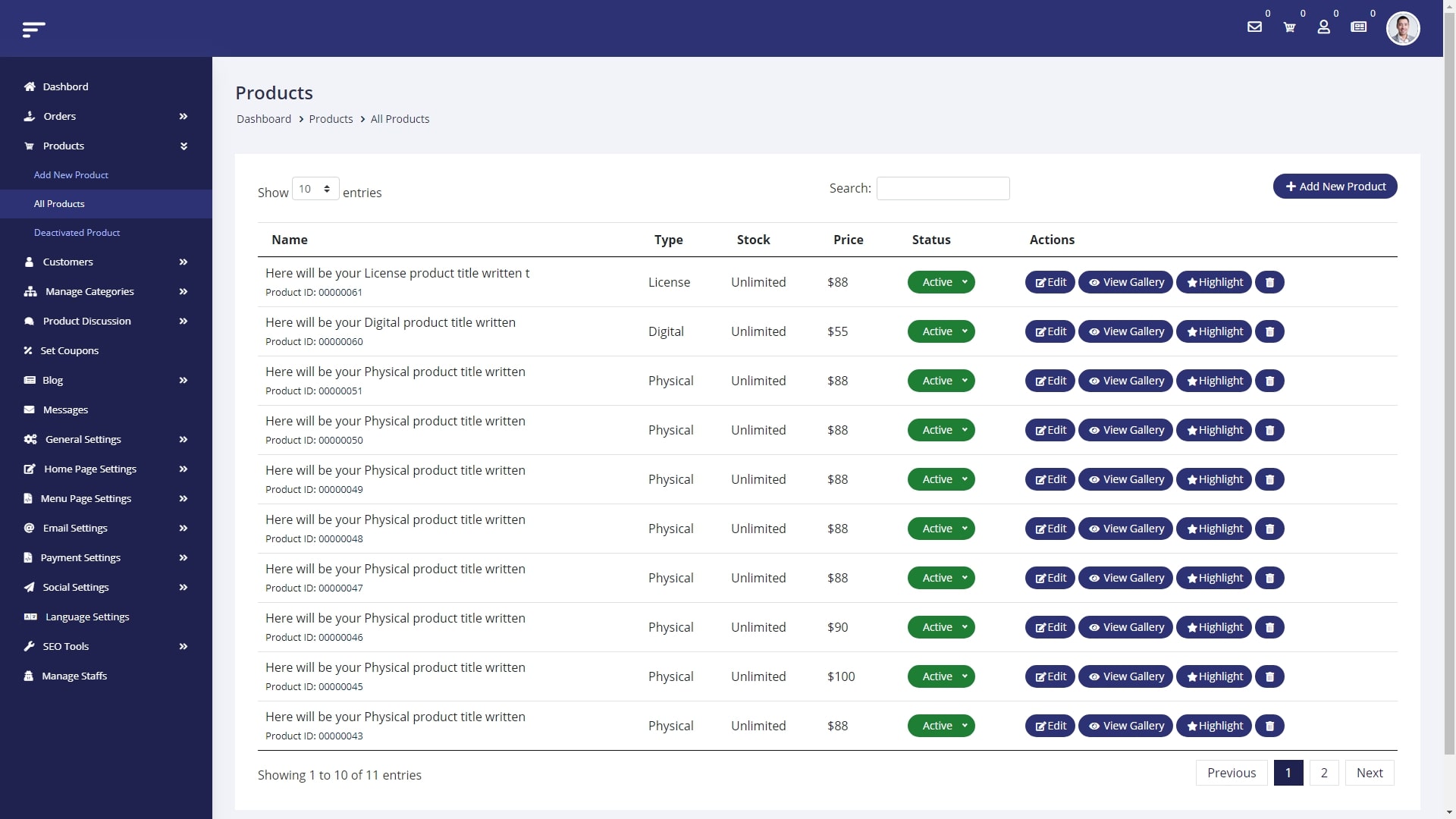Click the SEO Tools wrench icon
This screenshot has height=819, width=1456.
click(29, 646)
